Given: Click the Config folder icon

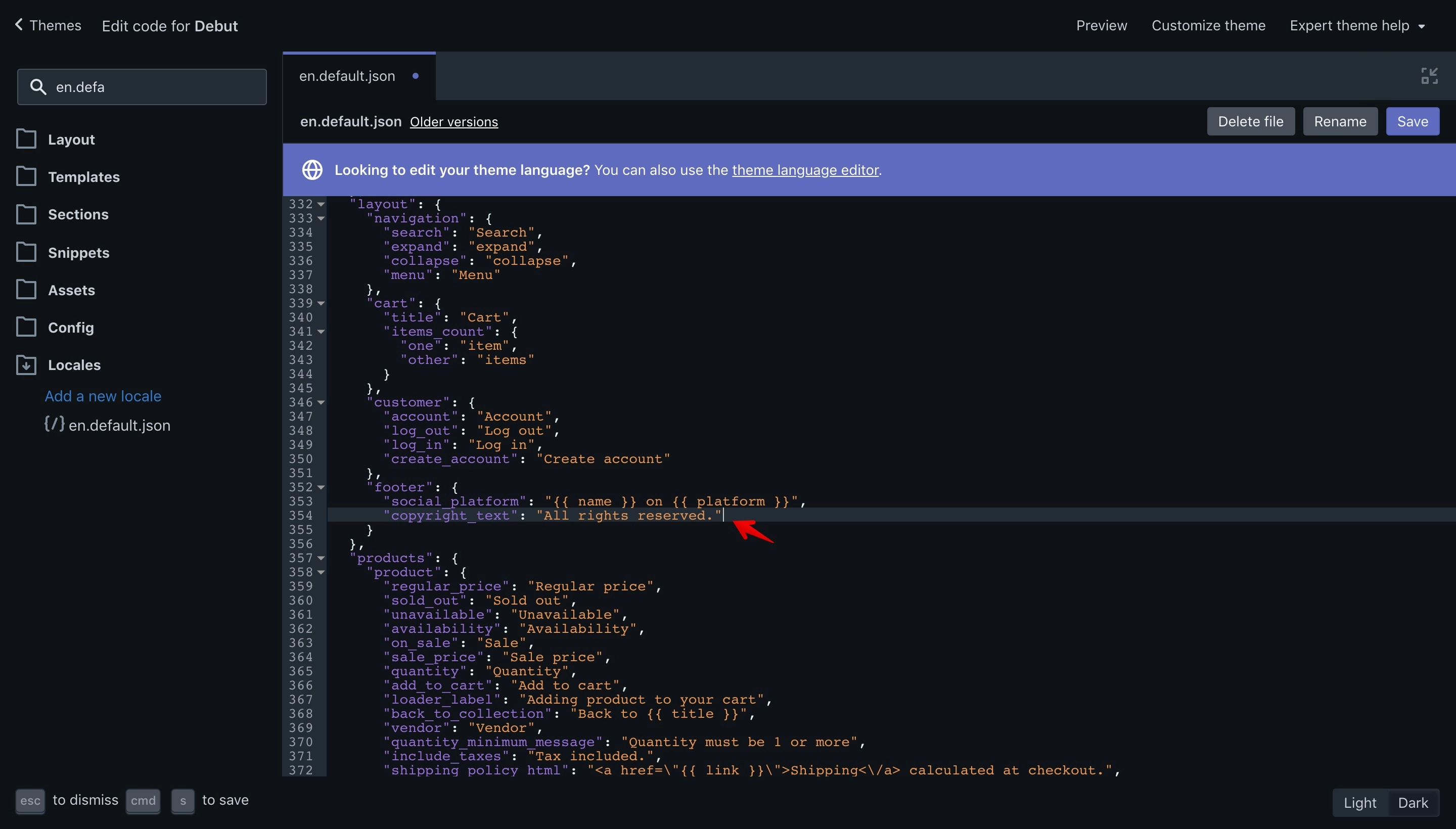Looking at the screenshot, I should [26, 328].
